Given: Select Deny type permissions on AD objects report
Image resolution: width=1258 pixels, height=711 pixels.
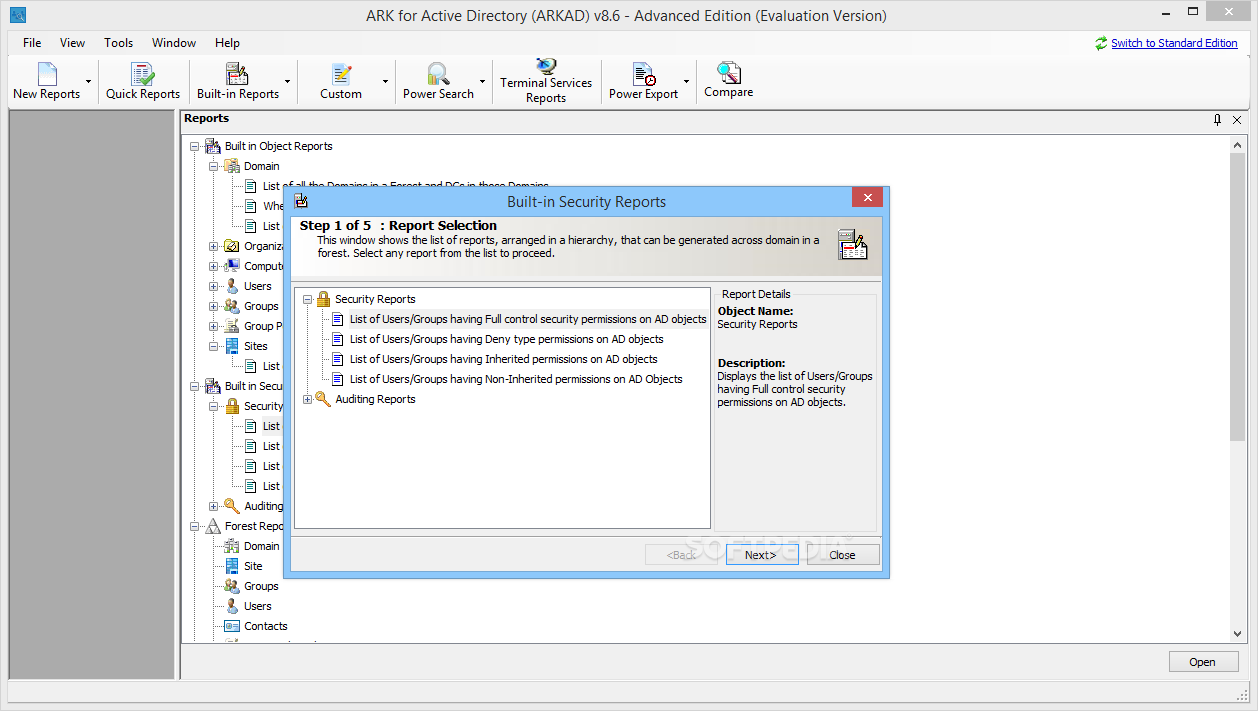Looking at the screenshot, I should (506, 339).
